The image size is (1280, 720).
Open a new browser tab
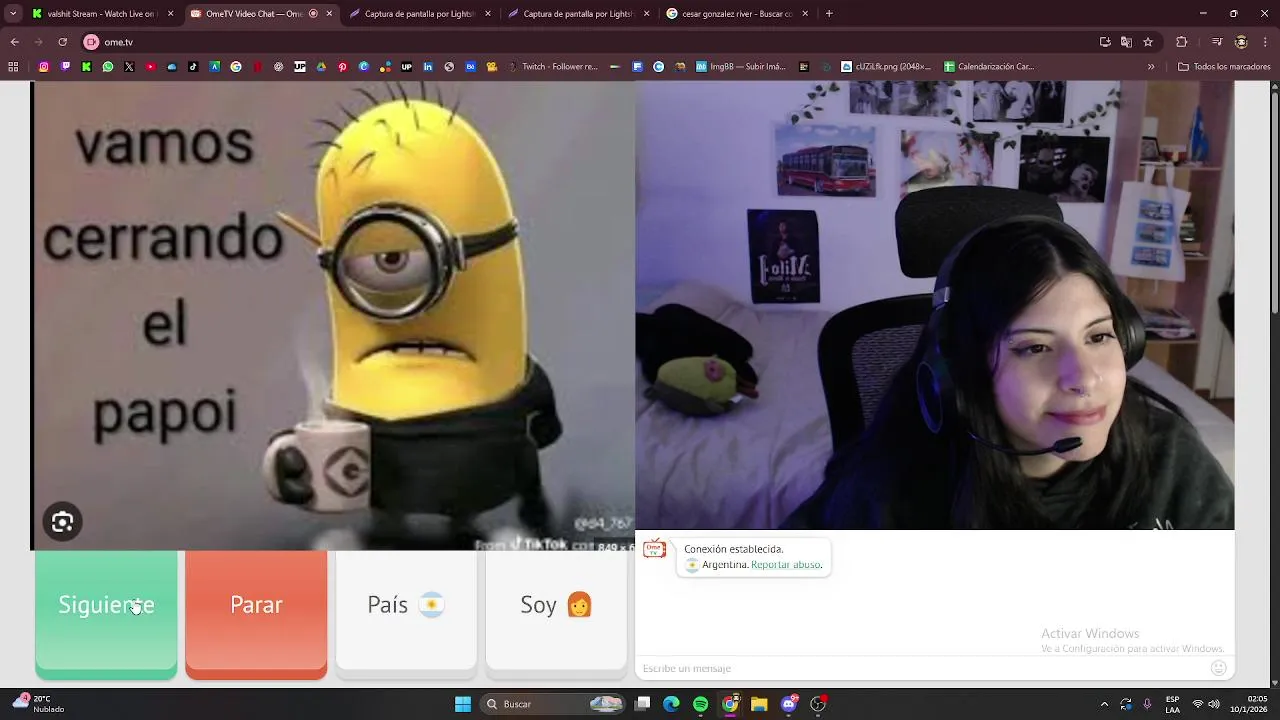click(x=829, y=14)
